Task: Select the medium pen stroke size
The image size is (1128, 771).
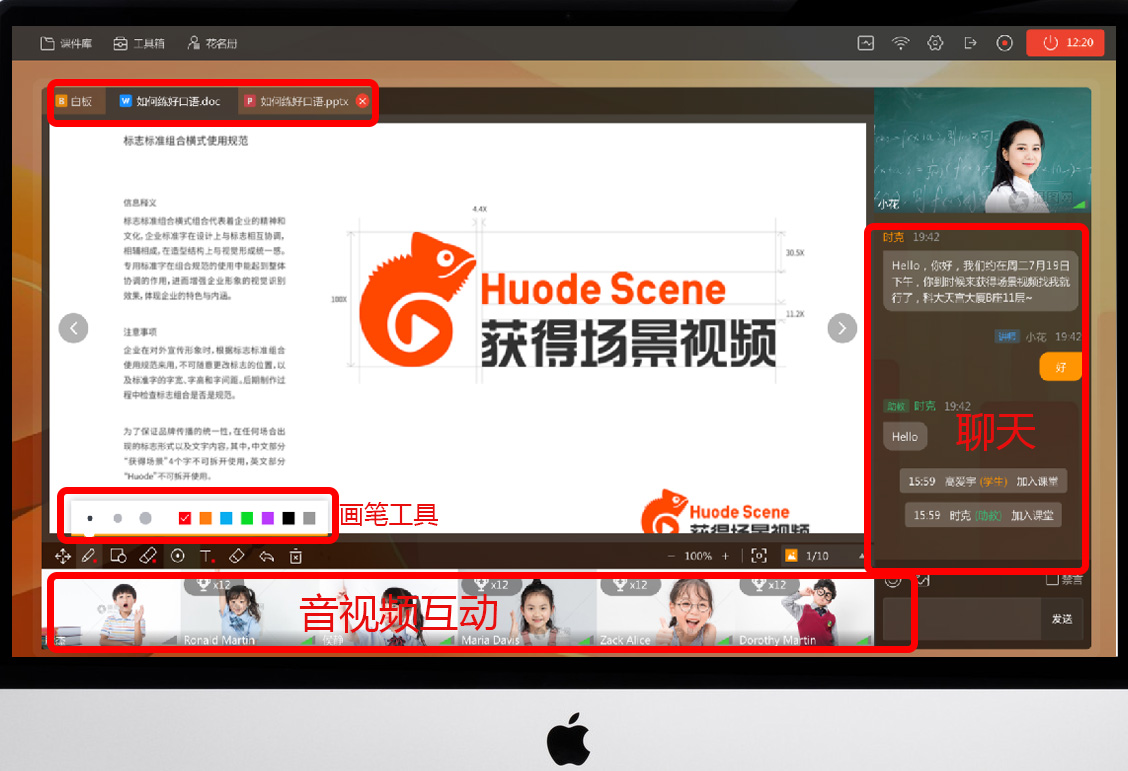Action: pos(117,518)
